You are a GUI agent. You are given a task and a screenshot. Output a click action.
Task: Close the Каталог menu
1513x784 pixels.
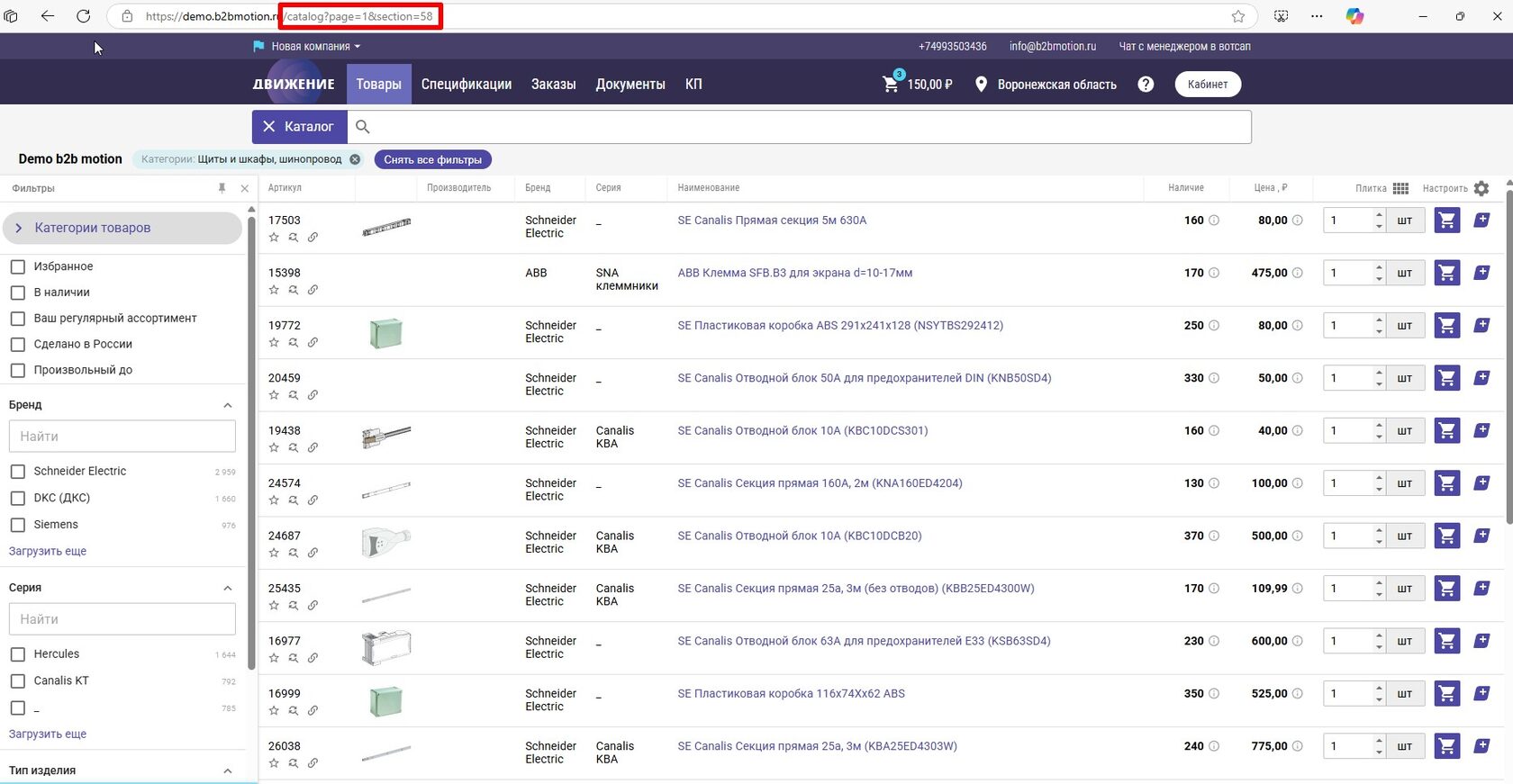coord(299,127)
